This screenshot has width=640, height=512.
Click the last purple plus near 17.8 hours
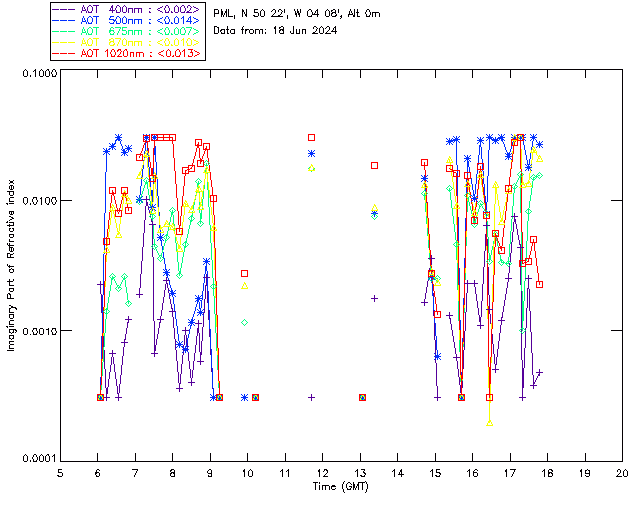(540, 372)
